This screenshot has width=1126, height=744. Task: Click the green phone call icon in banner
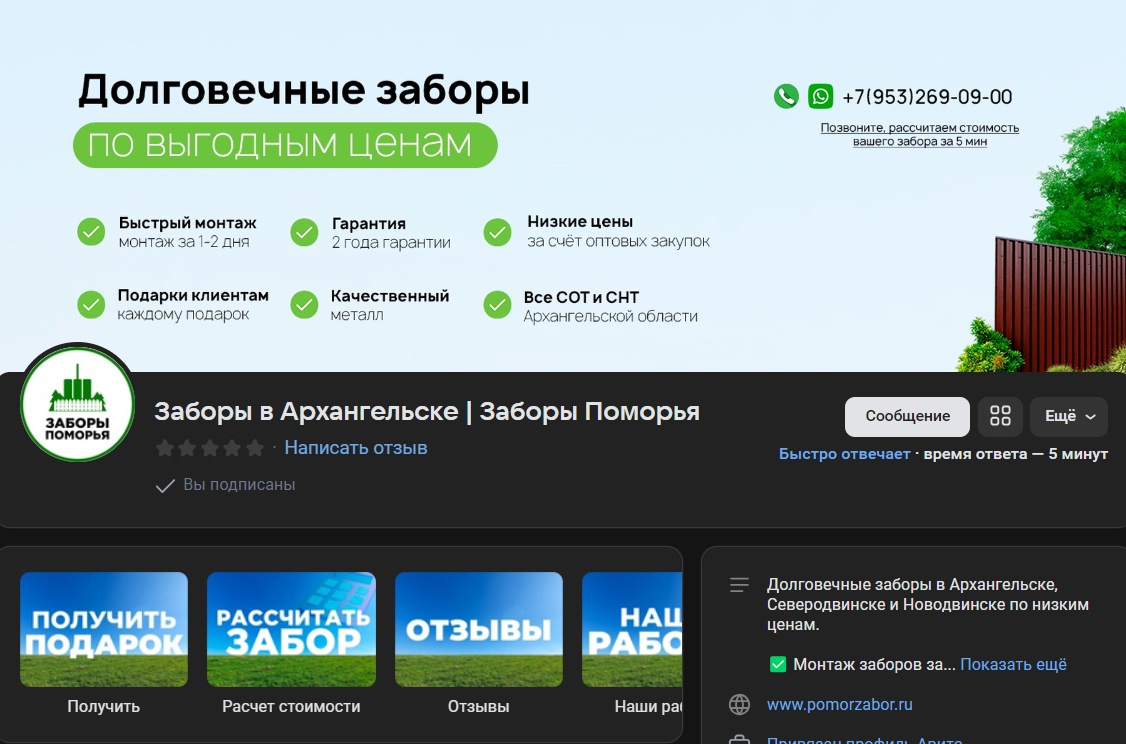[786, 96]
